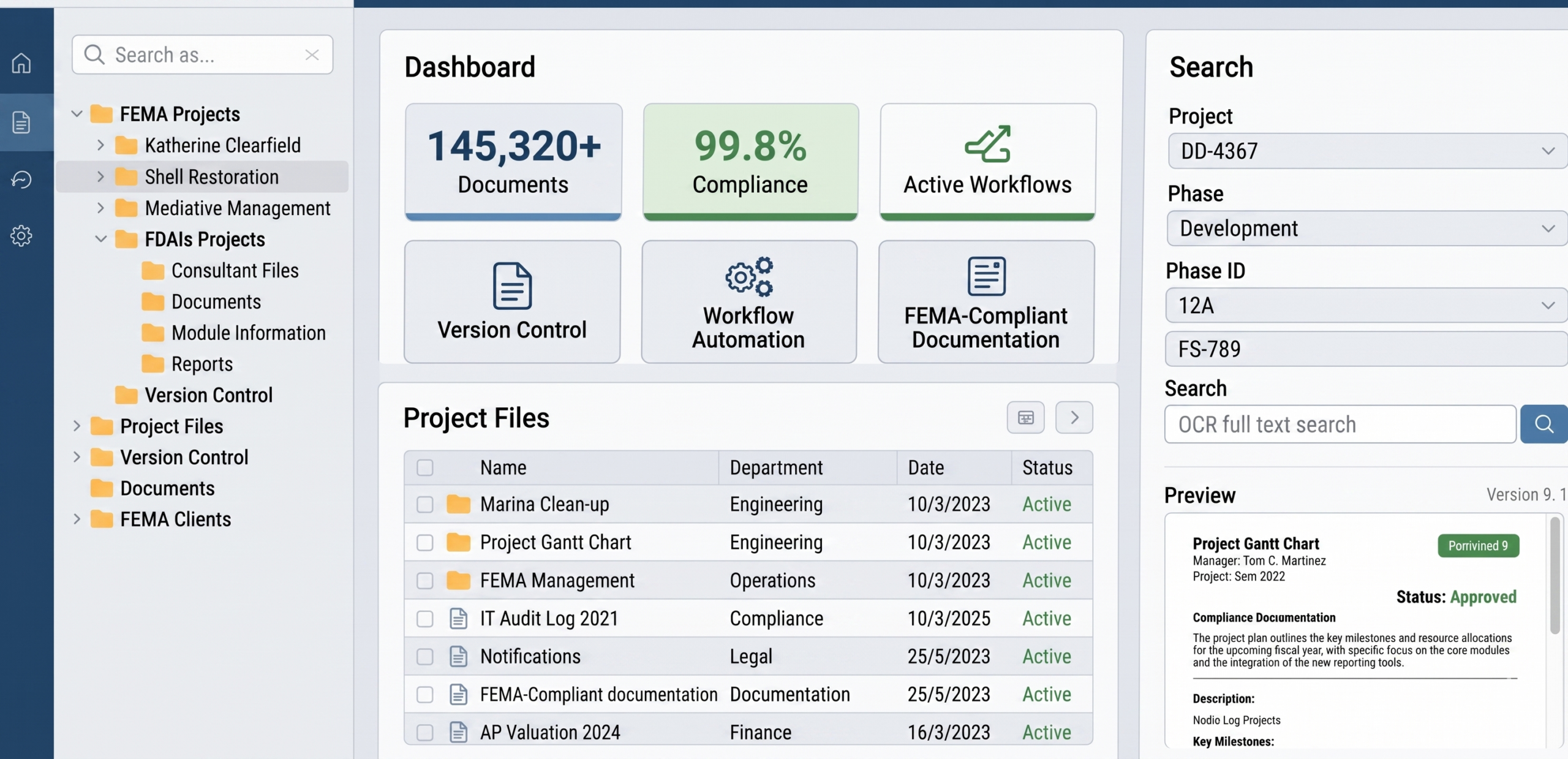Open Settings gear in left rail

21,235
